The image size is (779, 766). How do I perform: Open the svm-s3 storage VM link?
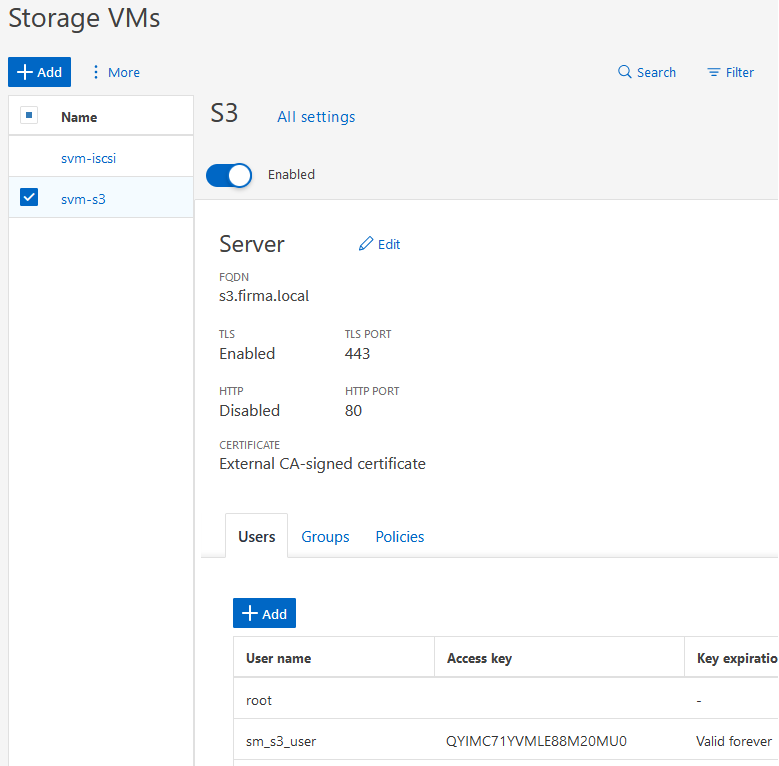(x=83, y=199)
